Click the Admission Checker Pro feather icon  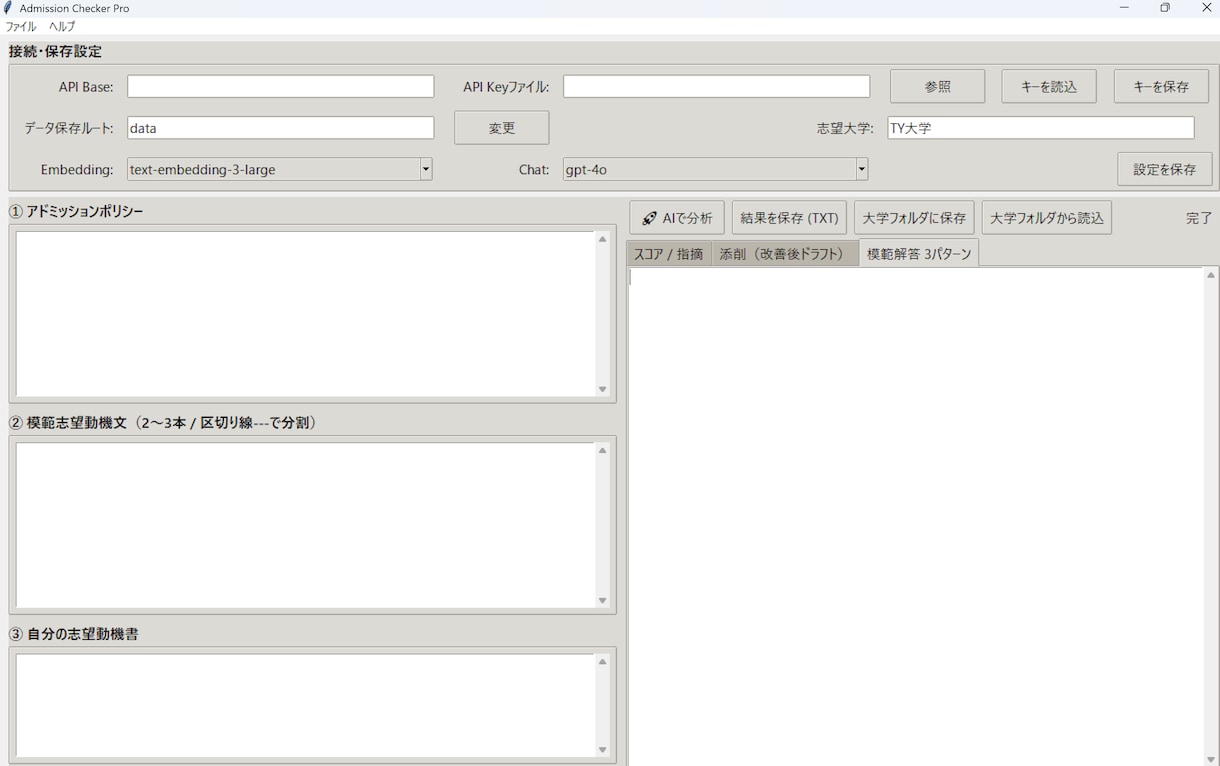coord(9,8)
